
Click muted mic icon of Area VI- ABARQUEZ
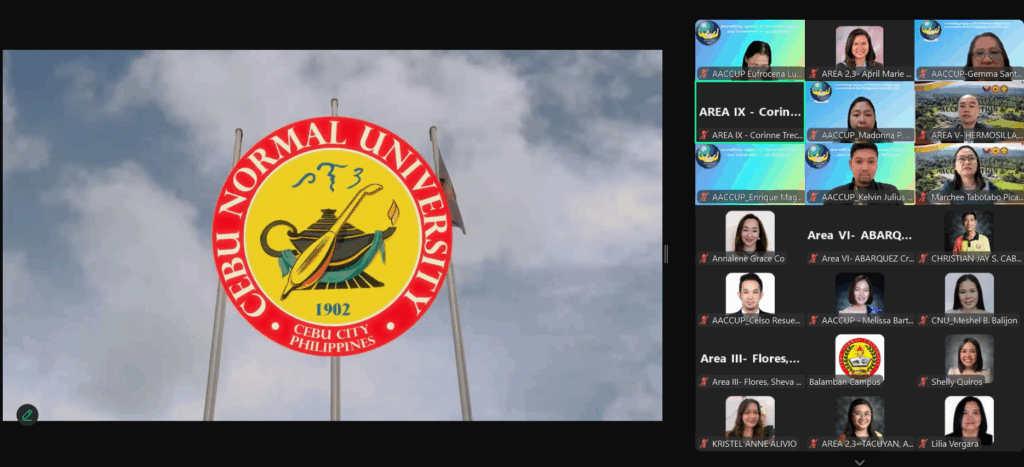(x=814, y=259)
